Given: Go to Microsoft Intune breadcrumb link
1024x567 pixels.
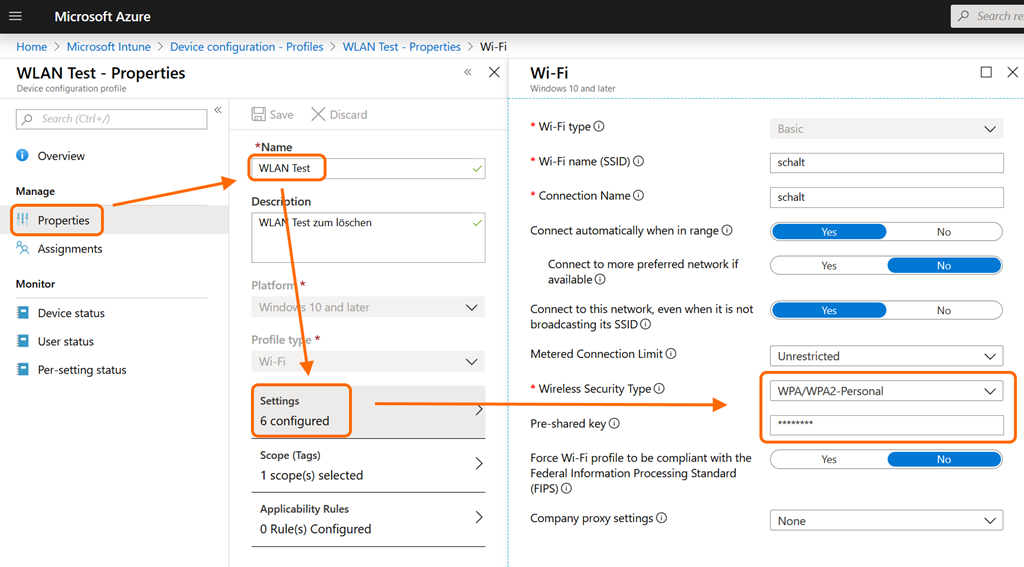Looking at the screenshot, I should point(109,47).
